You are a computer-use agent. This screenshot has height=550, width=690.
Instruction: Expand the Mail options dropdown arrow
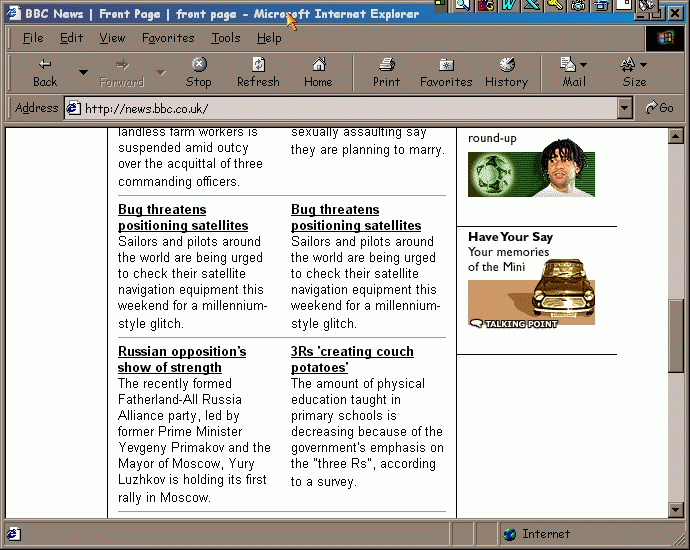tap(584, 65)
